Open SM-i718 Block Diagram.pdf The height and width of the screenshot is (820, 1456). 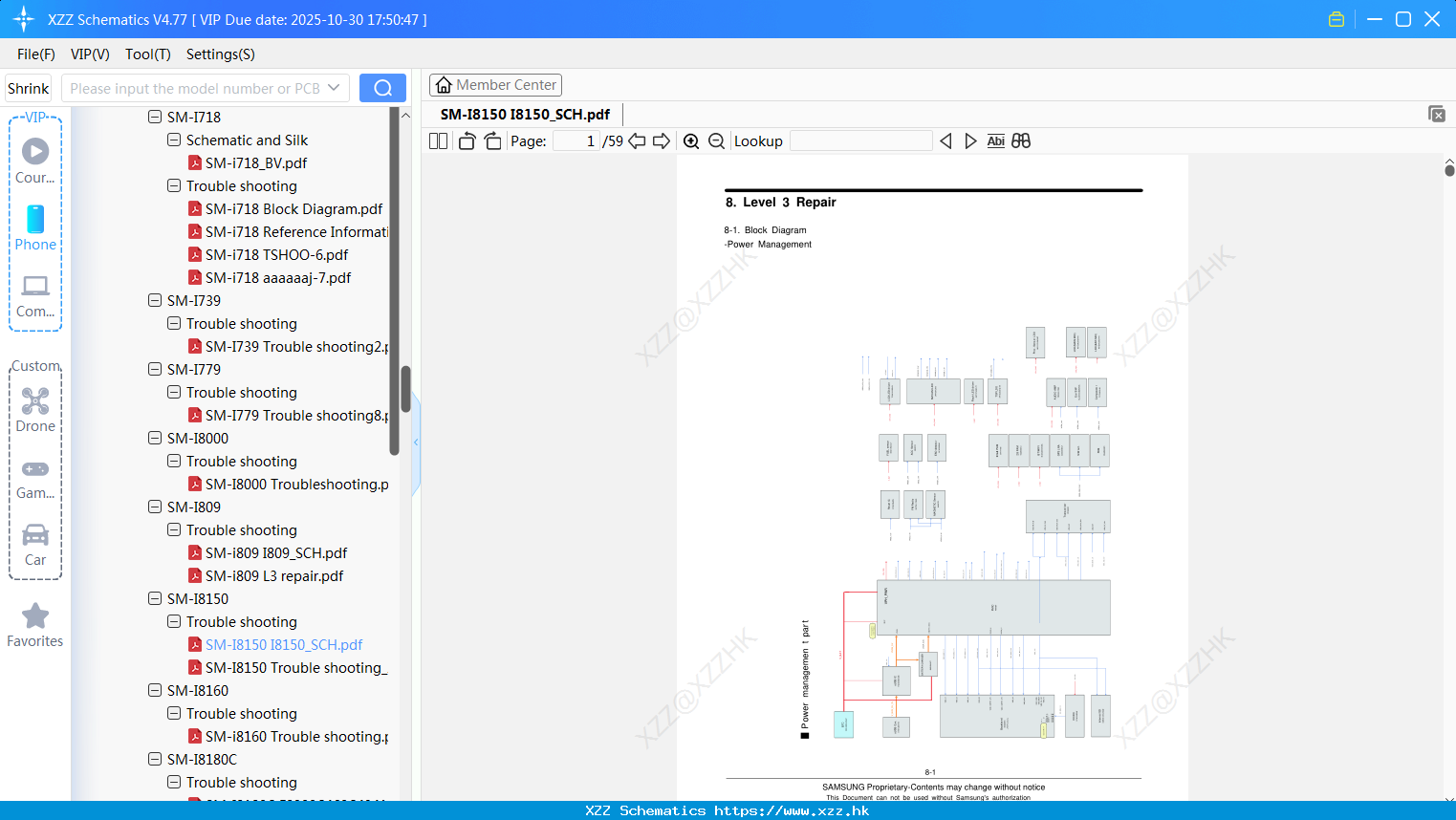coord(293,209)
